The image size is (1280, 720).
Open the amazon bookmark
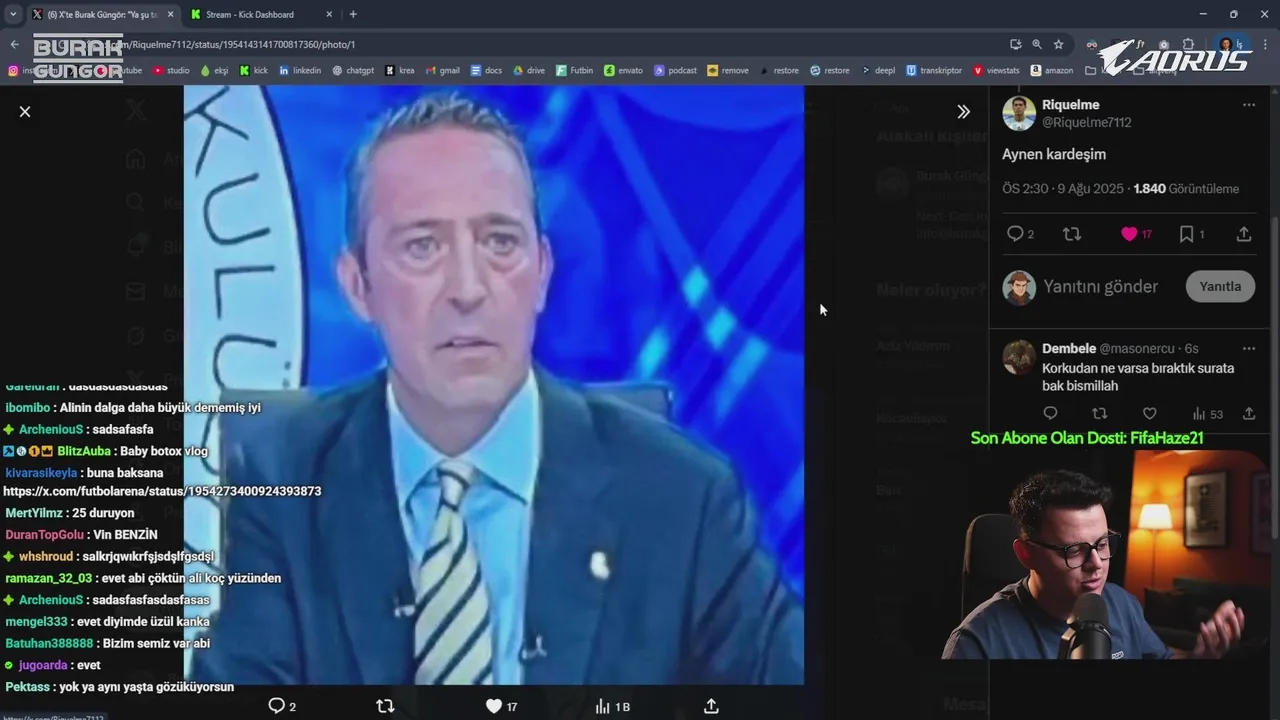coord(1052,70)
